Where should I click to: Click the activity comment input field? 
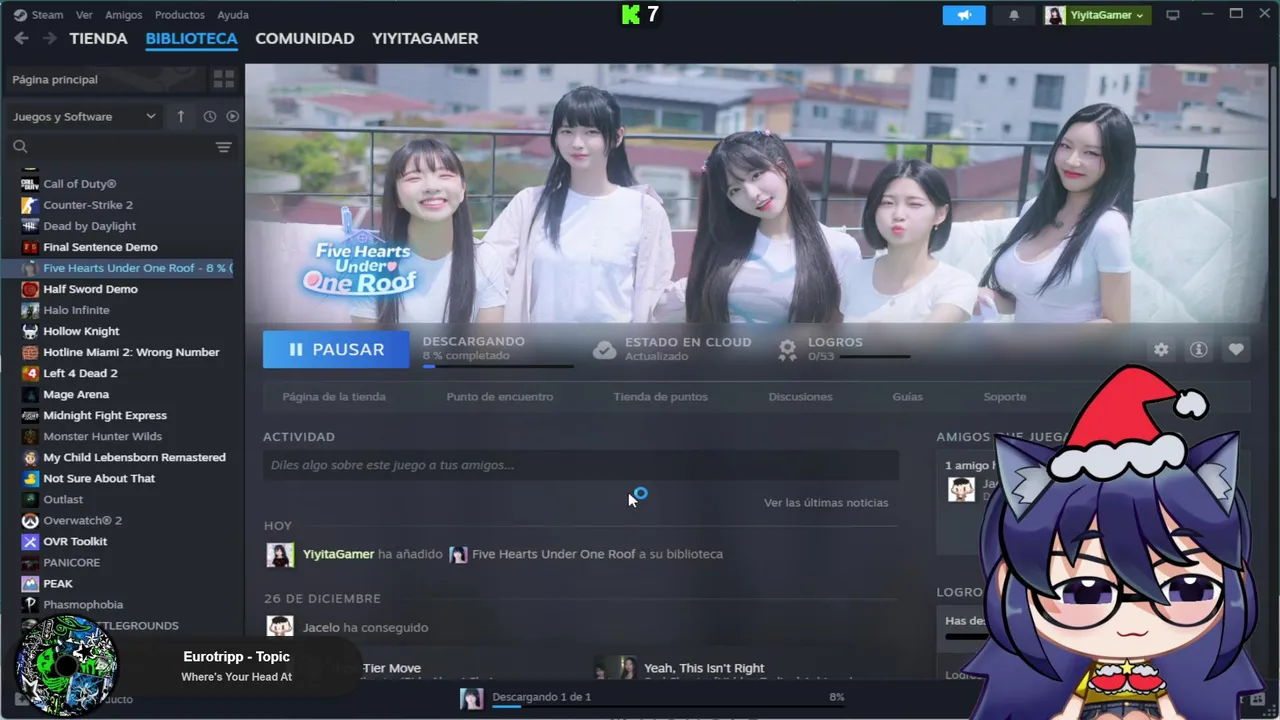point(581,465)
